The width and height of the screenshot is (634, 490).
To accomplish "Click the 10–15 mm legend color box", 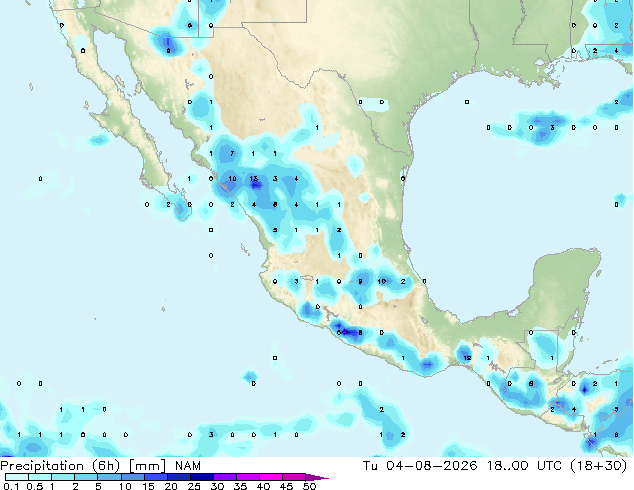I will pyautogui.click(x=133, y=477).
